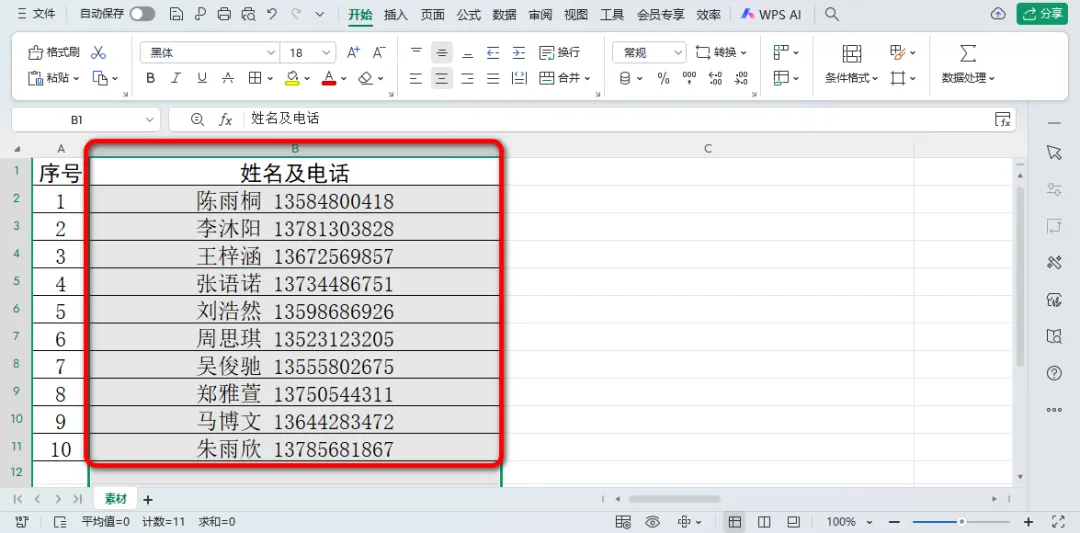Open WPS AI button
The height and width of the screenshot is (533, 1080).
coord(771,14)
